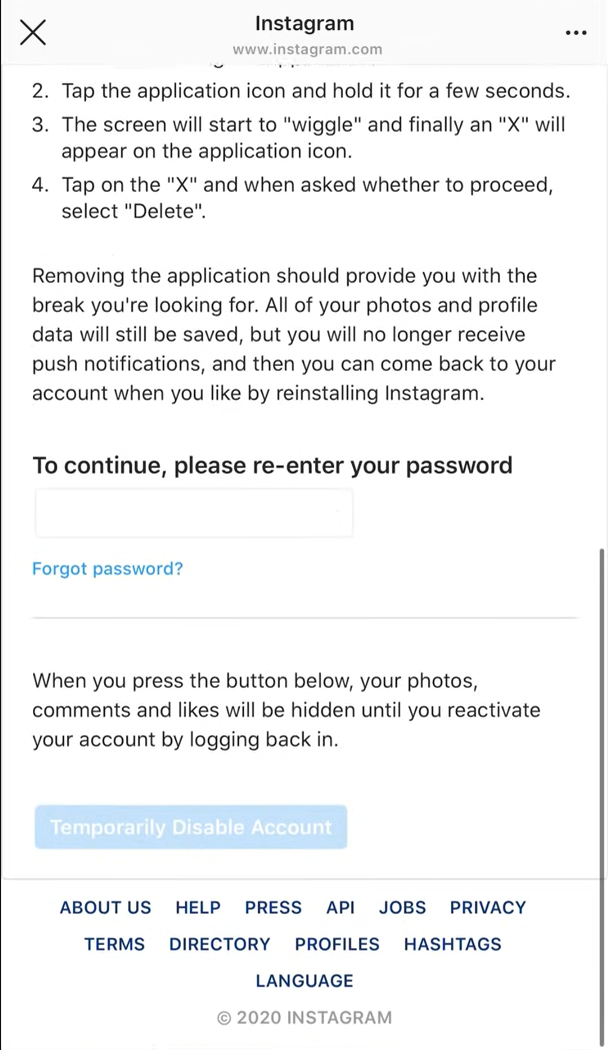Visit the JOBS footer link
Image resolution: width=608 pixels, height=1050 pixels.
tap(402, 908)
